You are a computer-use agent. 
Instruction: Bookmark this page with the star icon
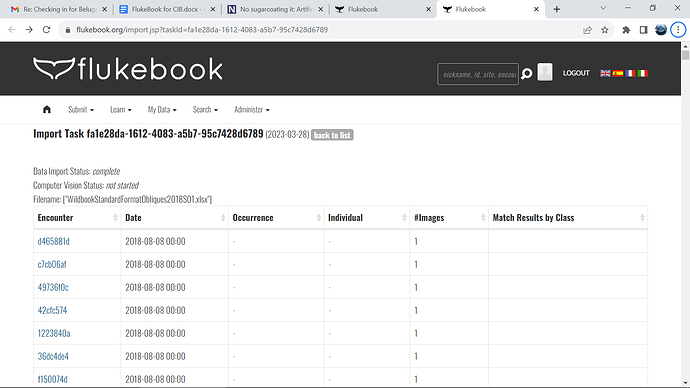(x=605, y=30)
